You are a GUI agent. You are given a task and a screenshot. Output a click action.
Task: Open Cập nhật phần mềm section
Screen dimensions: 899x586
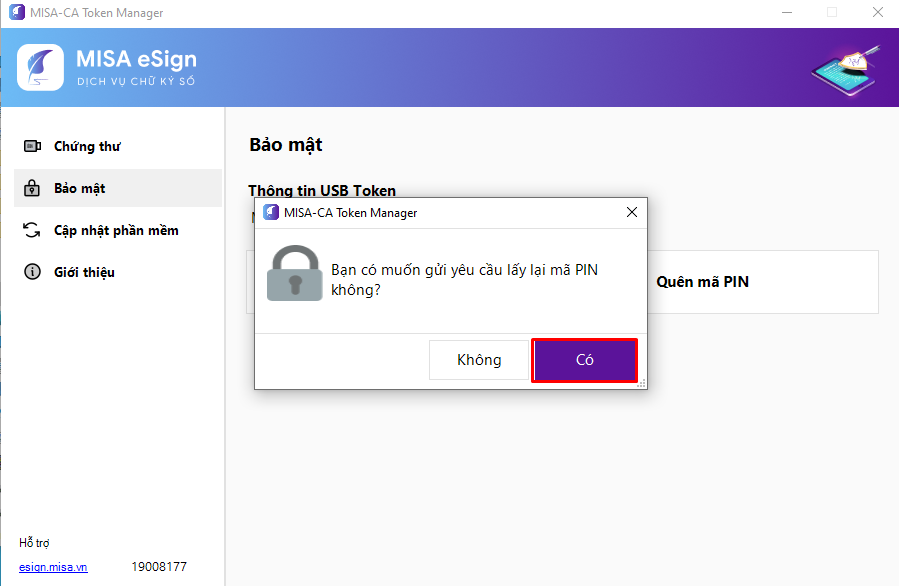[118, 230]
